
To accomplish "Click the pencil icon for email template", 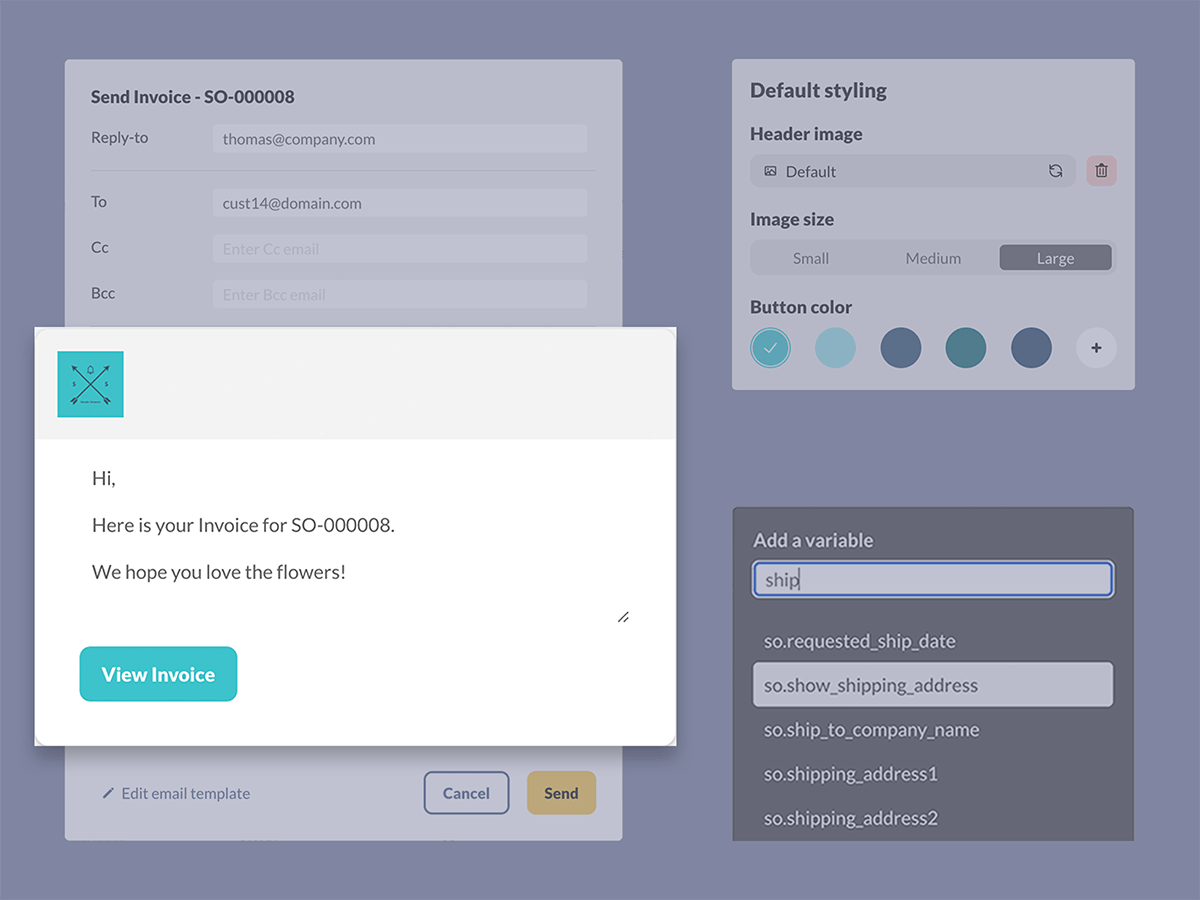I will tap(108, 793).
